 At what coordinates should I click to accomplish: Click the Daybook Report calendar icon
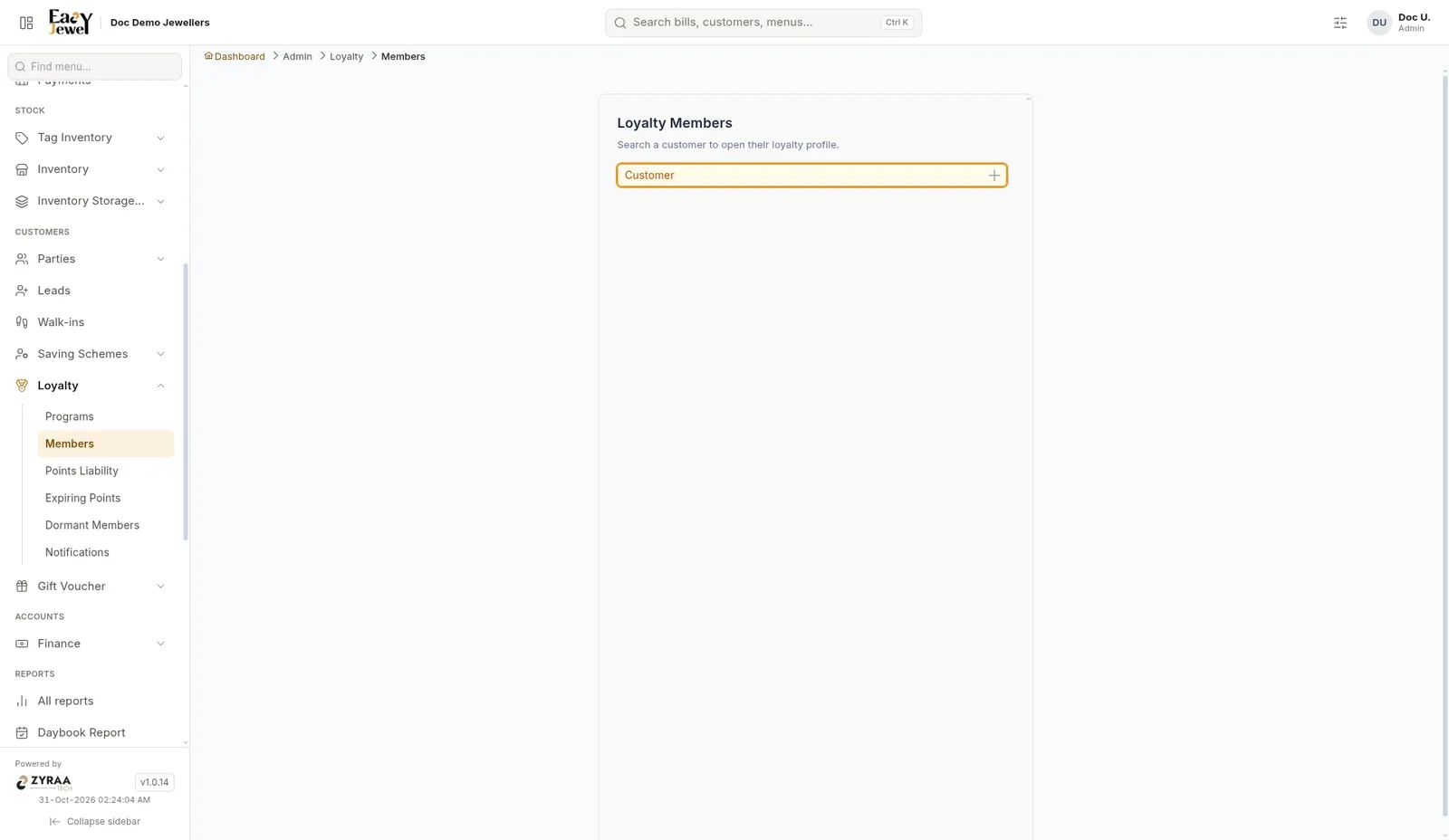pos(22,733)
